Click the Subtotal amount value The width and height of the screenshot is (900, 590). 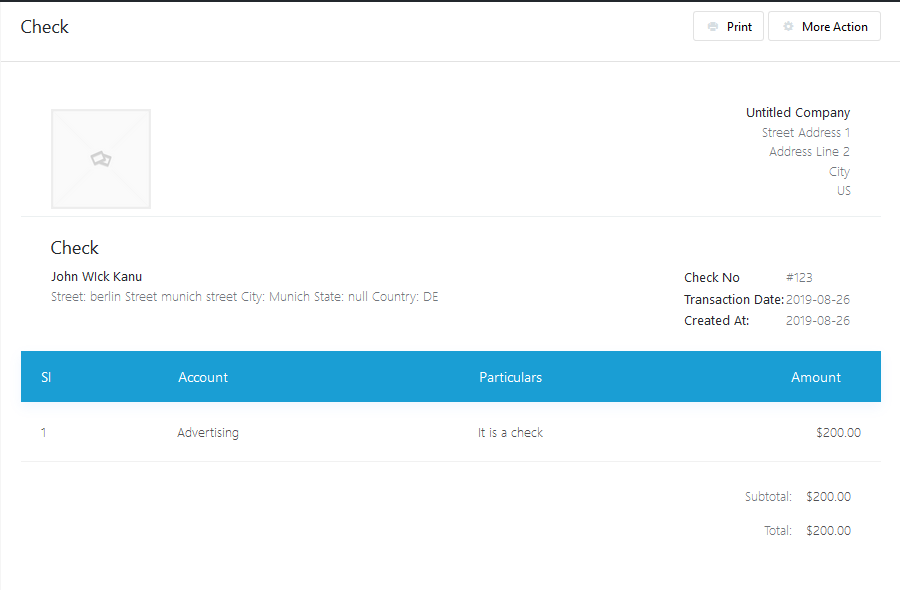tap(828, 497)
